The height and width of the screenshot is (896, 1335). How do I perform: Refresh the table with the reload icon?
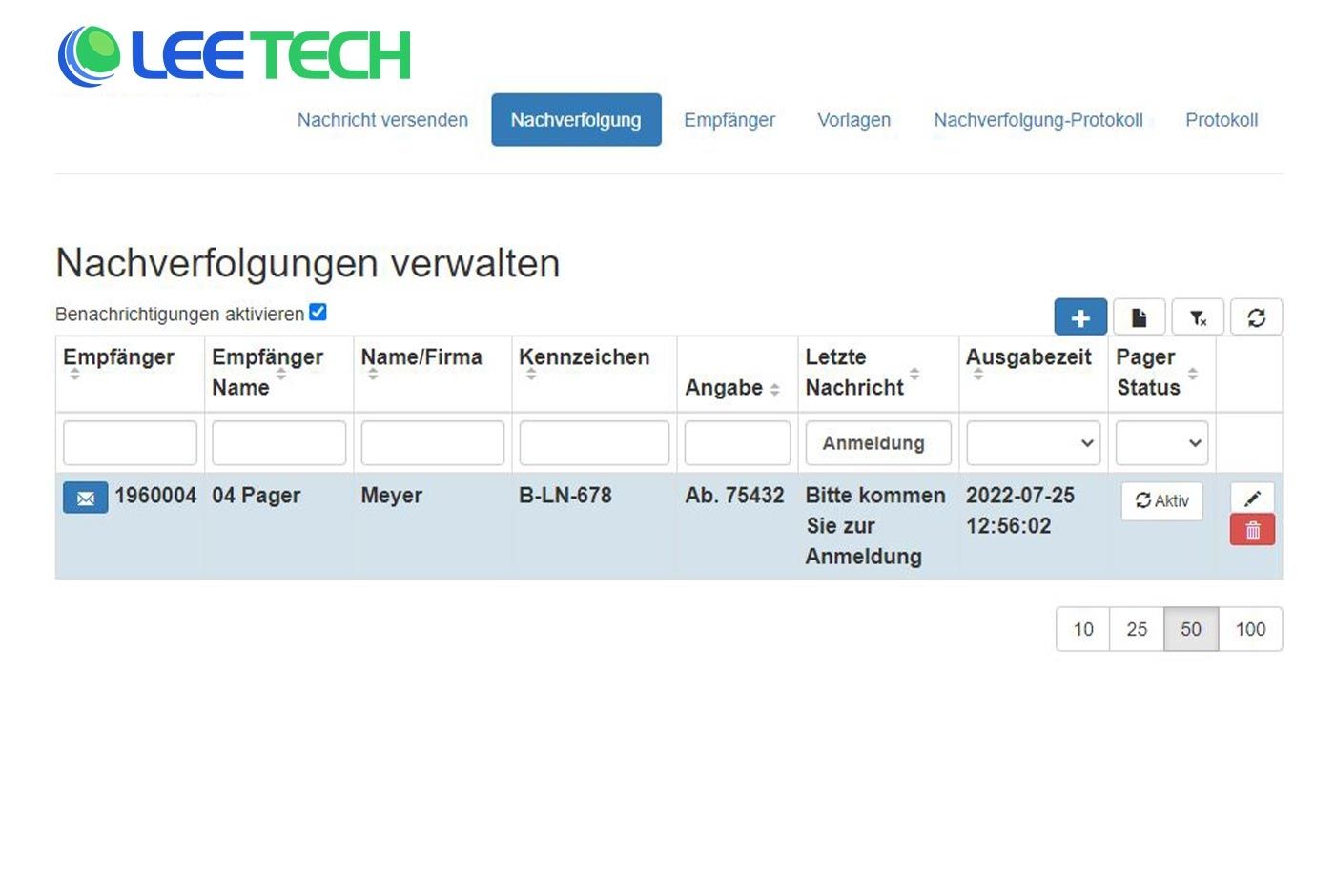click(x=1257, y=316)
